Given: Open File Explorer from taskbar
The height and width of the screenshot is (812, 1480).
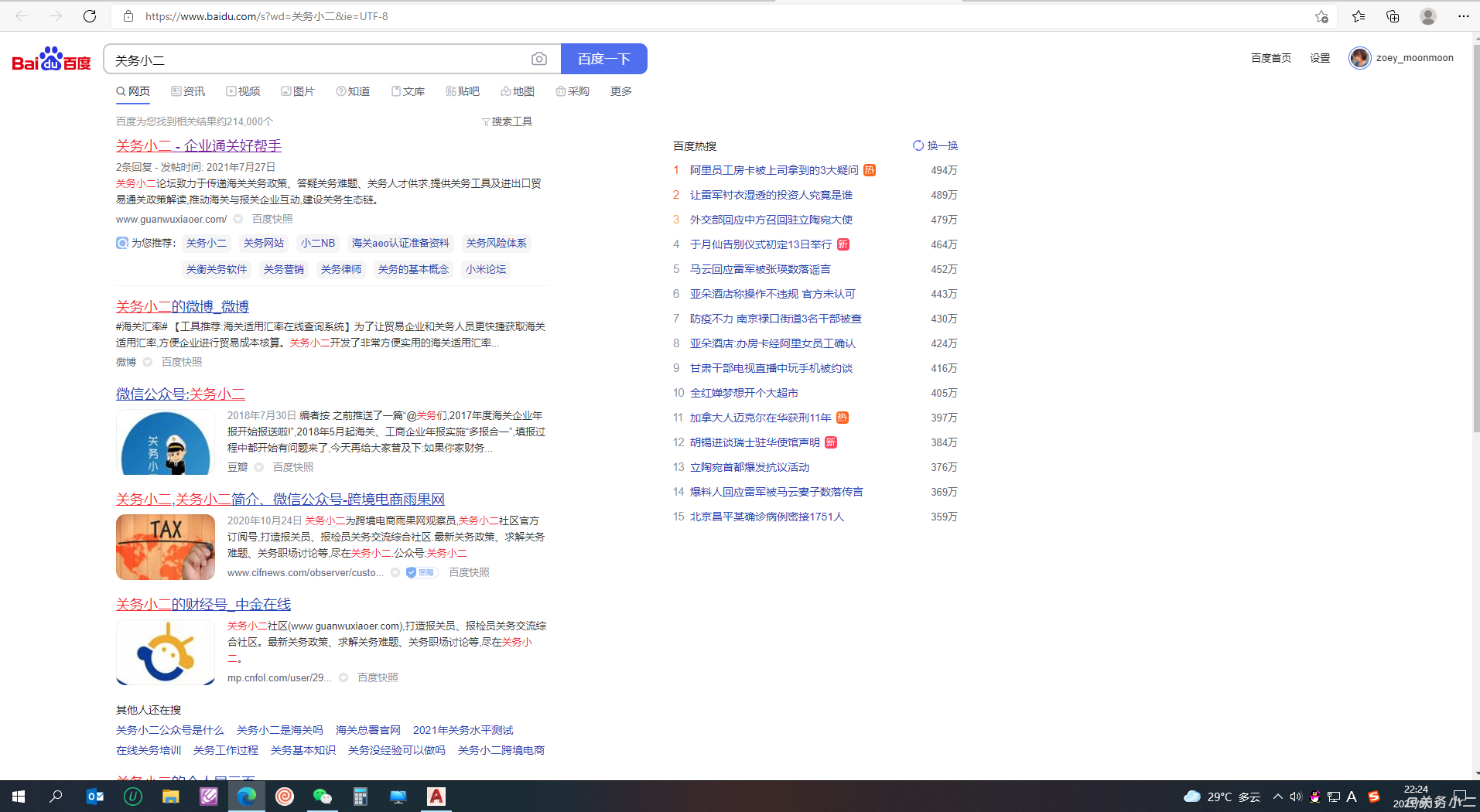Looking at the screenshot, I should point(170,797).
